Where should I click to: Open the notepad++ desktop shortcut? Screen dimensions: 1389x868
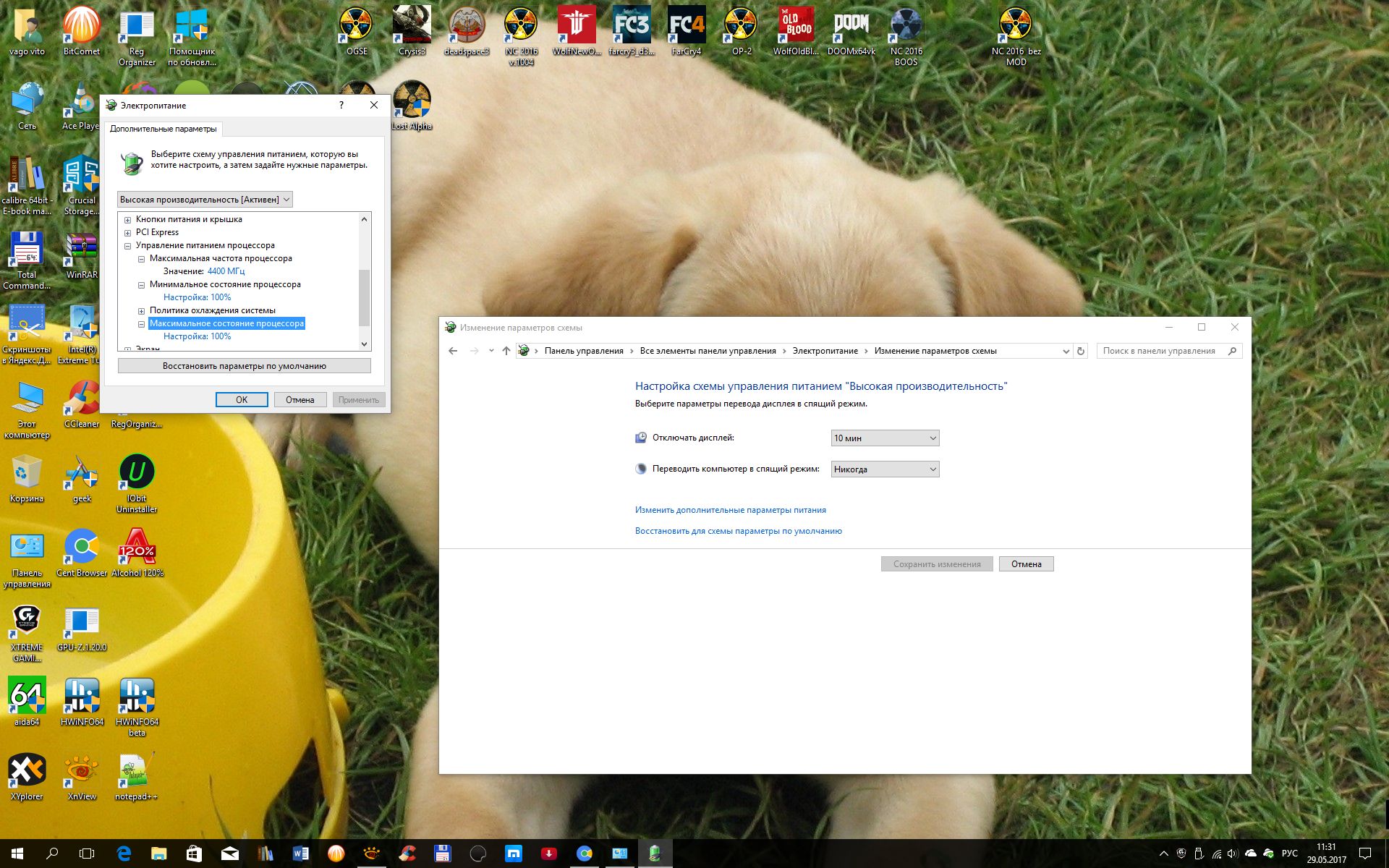point(136,775)
